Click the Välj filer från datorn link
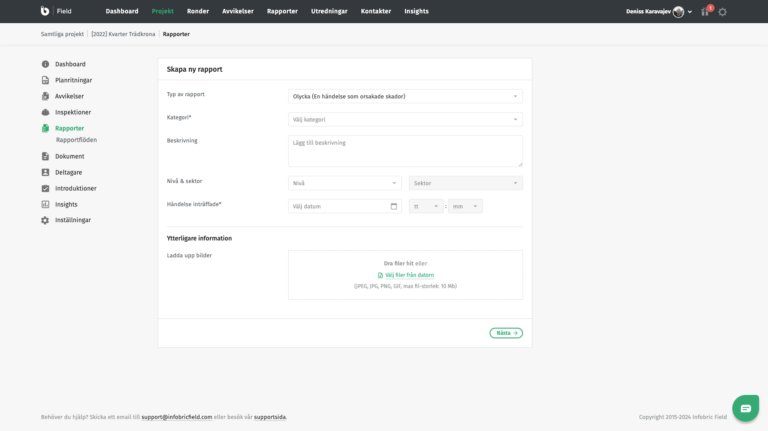Screen dimensions: 768x431 (x=409, y=274)
